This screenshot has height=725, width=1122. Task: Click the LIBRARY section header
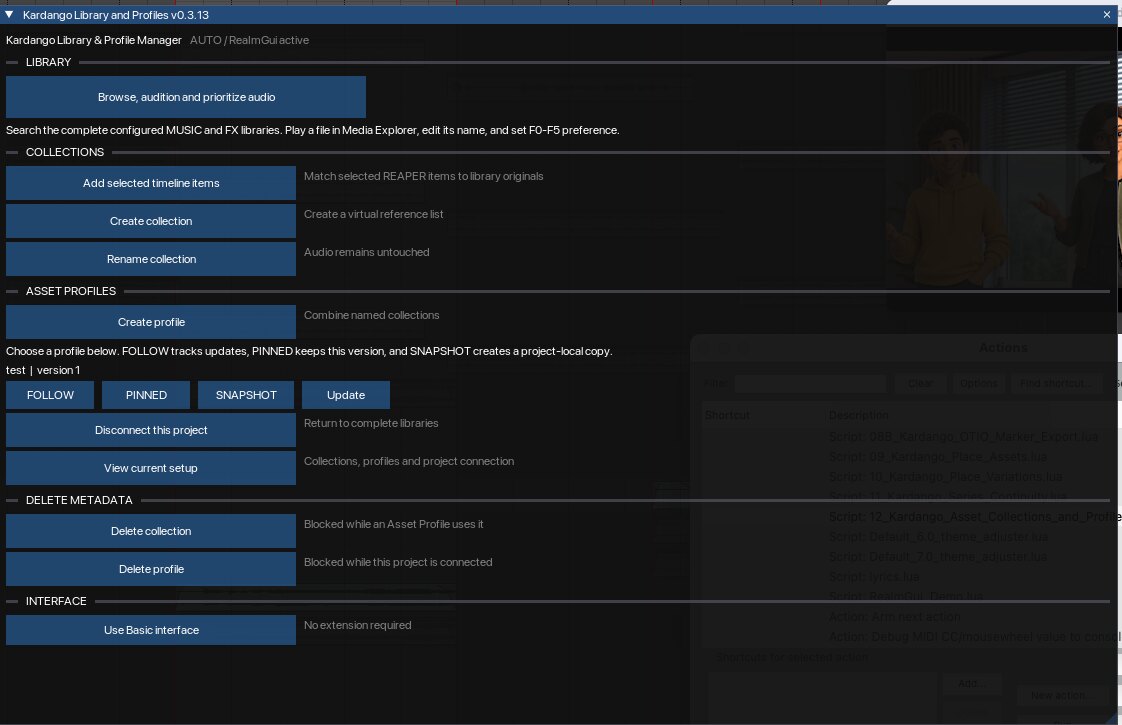[x=48, y=62]
